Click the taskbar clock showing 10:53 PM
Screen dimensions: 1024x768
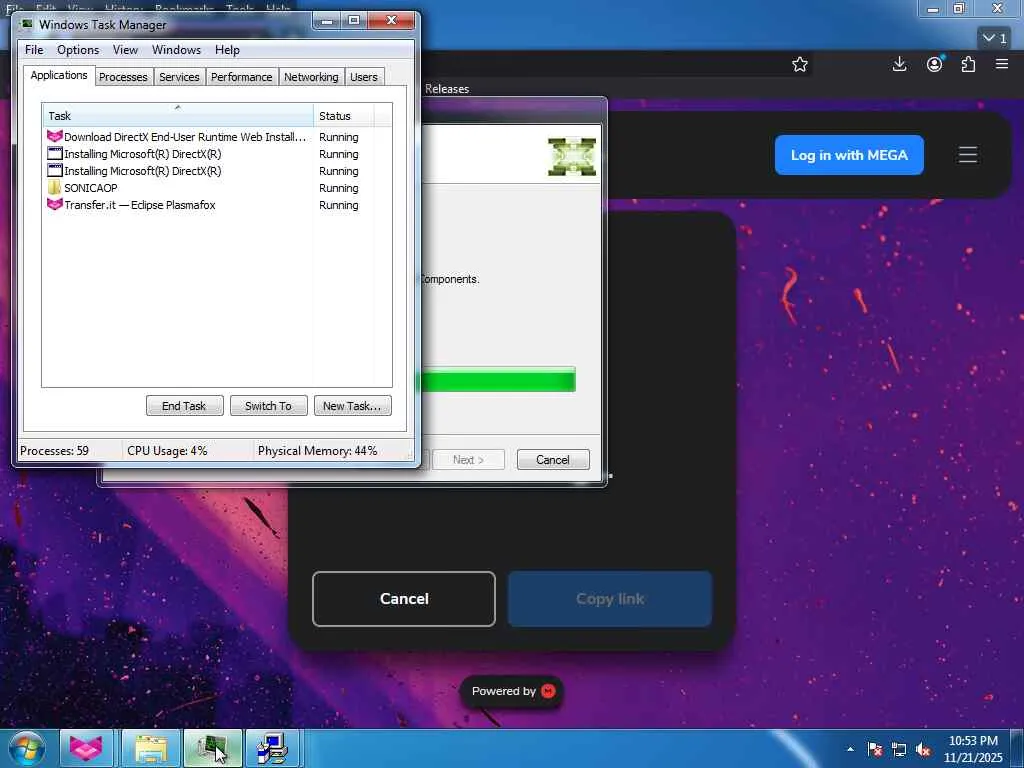tap(973, 749)
